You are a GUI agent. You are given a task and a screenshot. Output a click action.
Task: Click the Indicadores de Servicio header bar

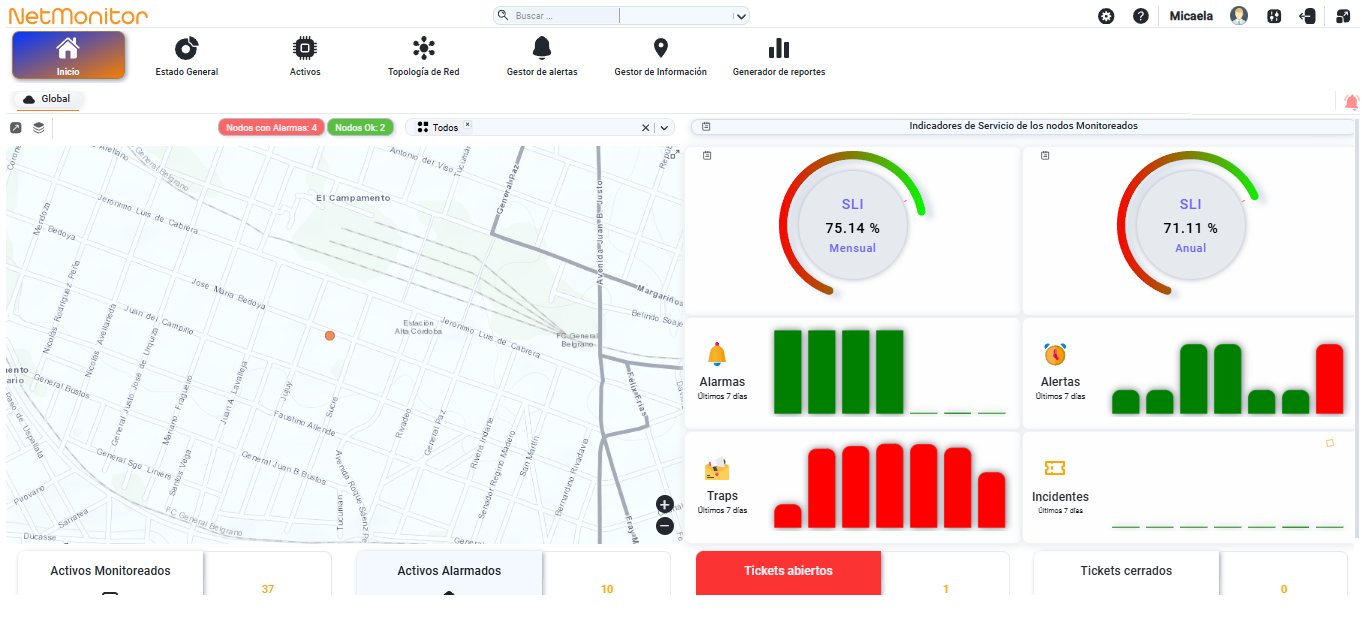point(1023,127)
